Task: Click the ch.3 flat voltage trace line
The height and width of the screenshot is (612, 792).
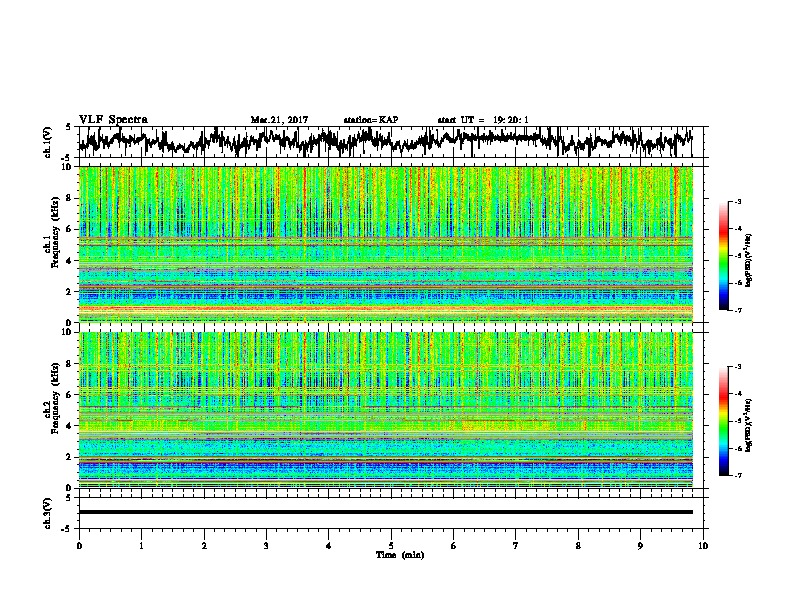Action: point(385,512)
